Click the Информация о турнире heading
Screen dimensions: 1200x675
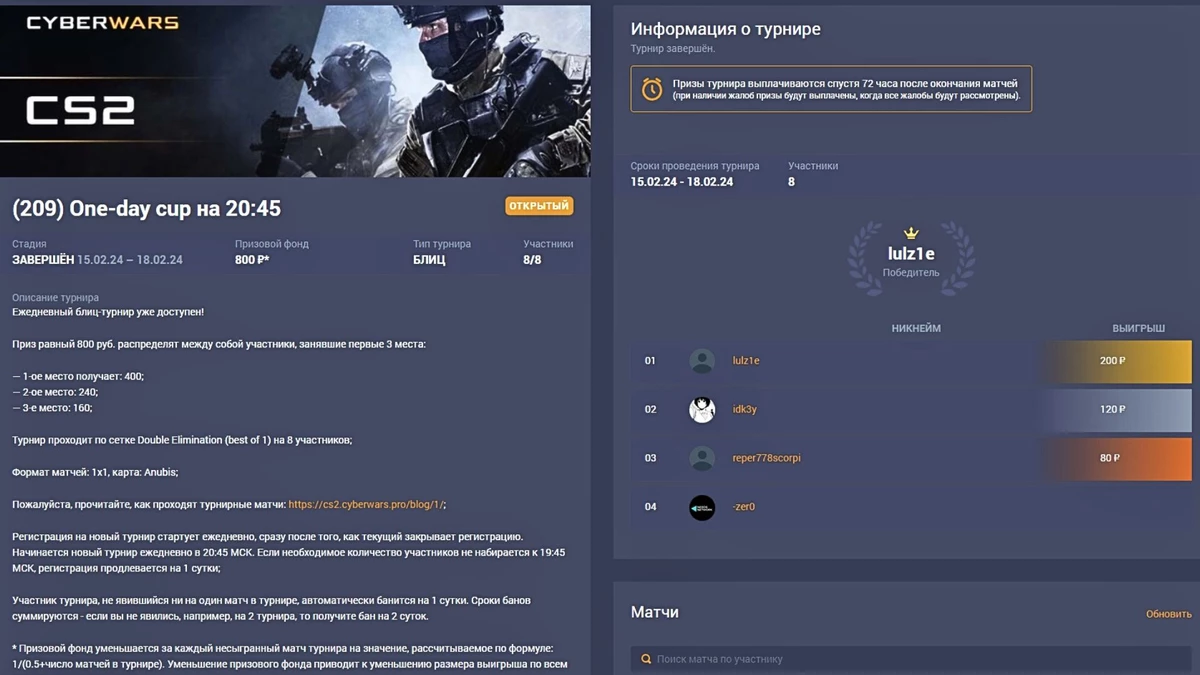[726, 29]
